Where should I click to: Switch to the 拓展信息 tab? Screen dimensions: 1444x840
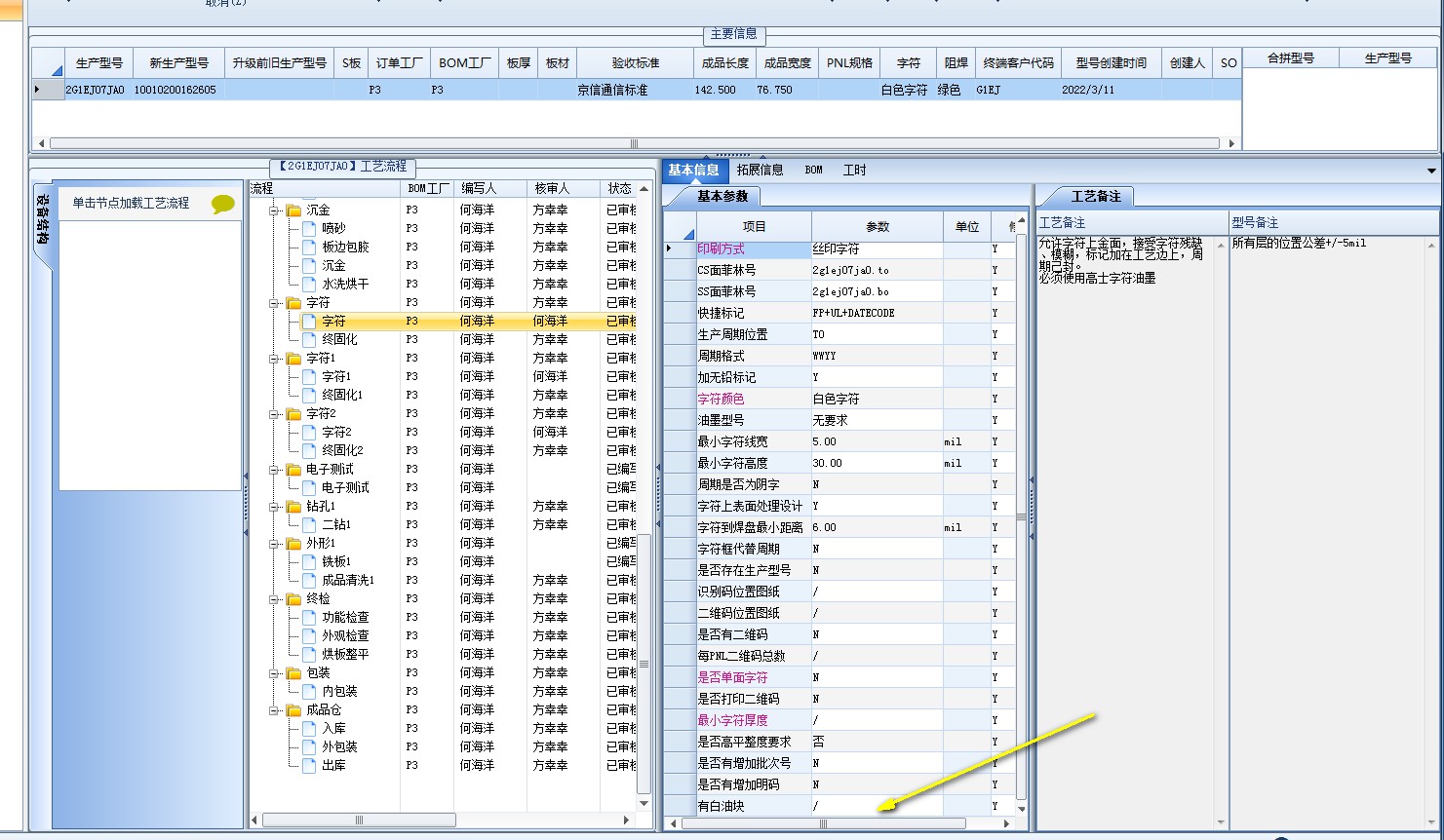pyautogui.click(x=760, y=170)
